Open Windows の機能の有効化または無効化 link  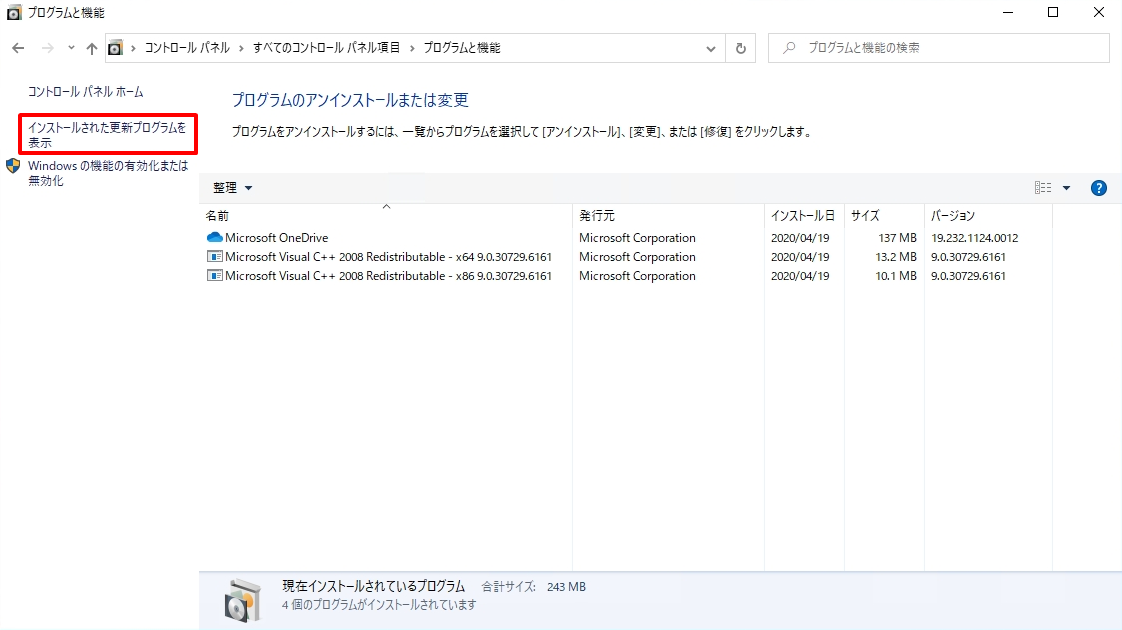108,173
